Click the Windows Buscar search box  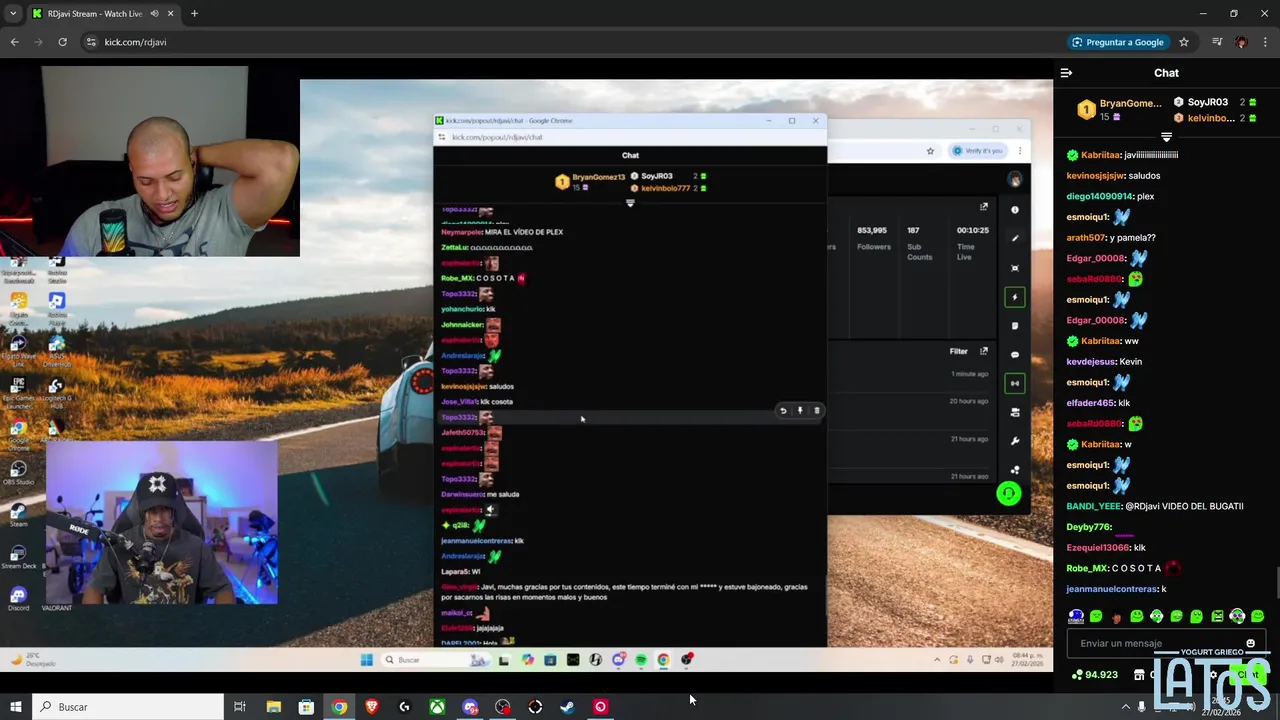pyautogui.click(x=128, y=707)
